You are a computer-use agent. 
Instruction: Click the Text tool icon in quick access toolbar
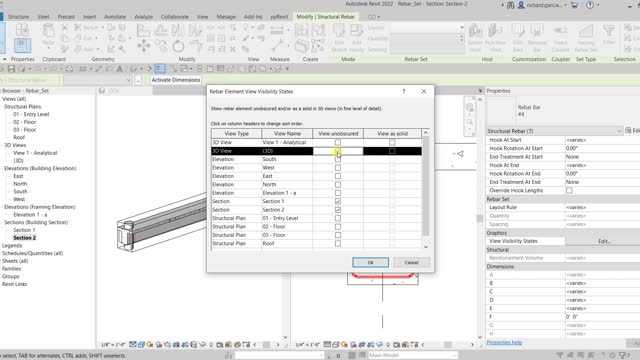coord(120,69)
